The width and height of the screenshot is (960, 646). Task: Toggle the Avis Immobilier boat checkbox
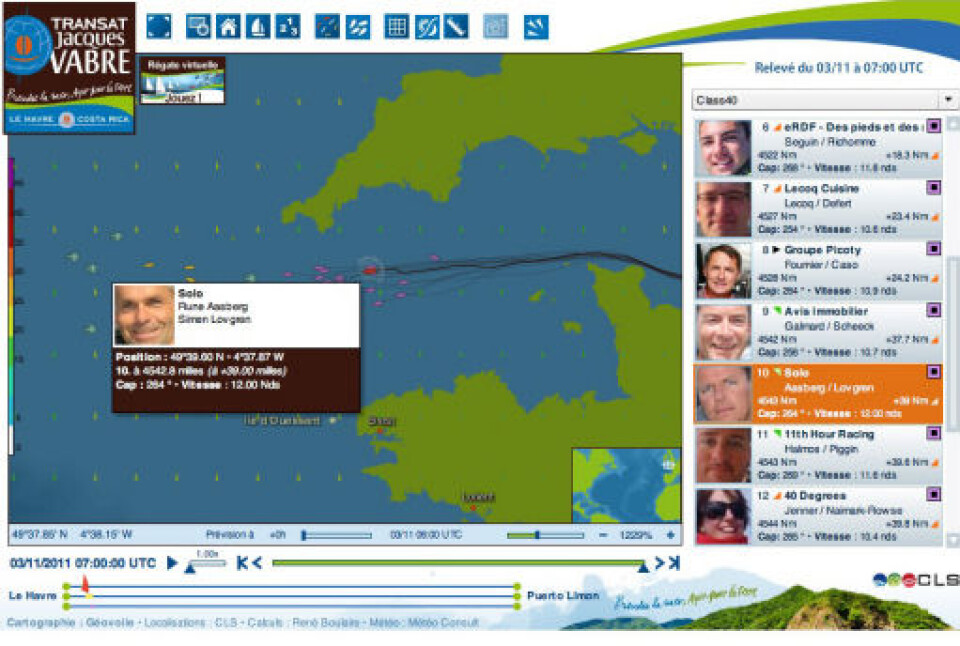[934, 310]
